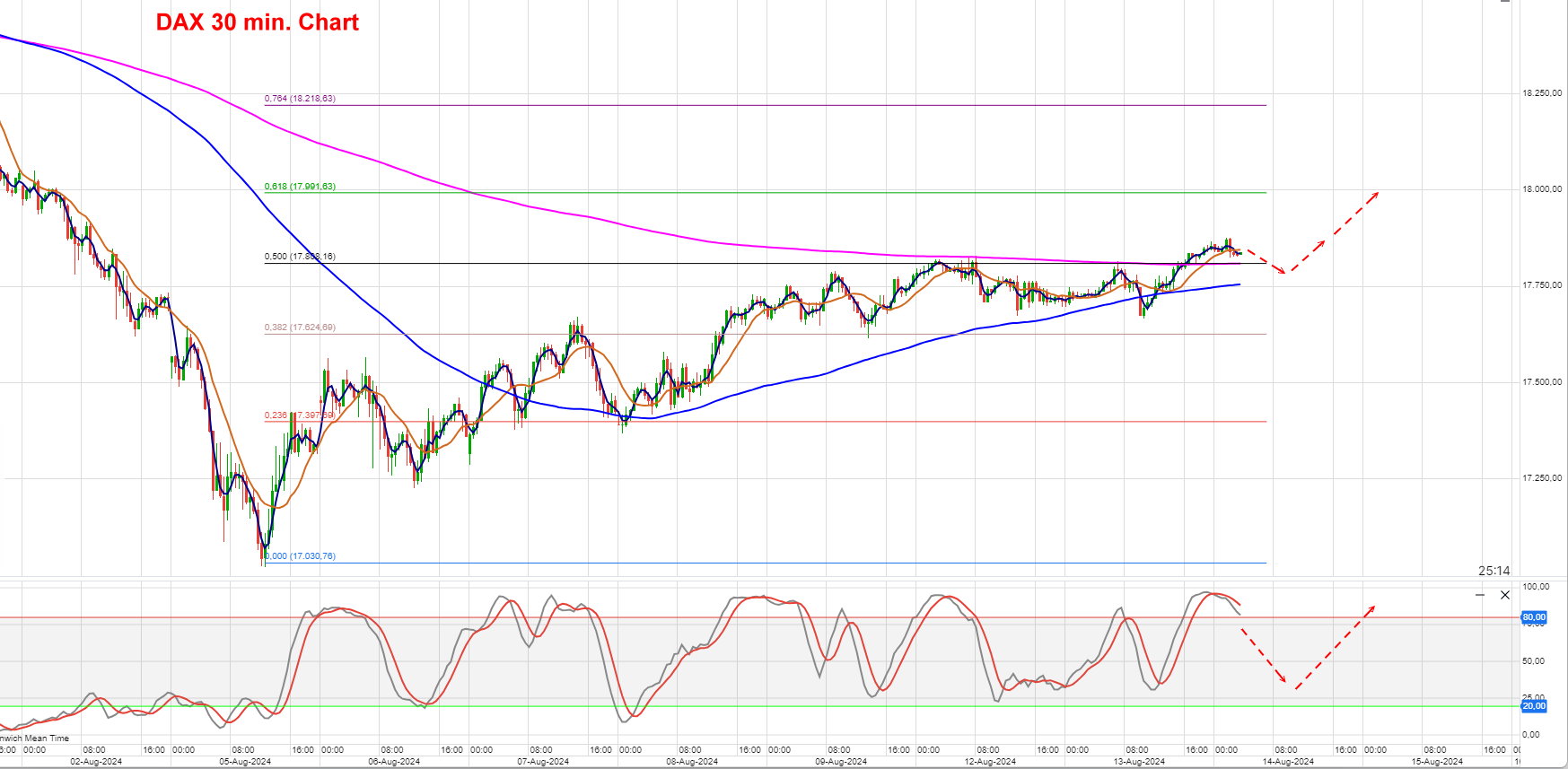Click the 06-Aug-2024 date label
This screenshot has width=1568, height=769.
click(394, 762)
